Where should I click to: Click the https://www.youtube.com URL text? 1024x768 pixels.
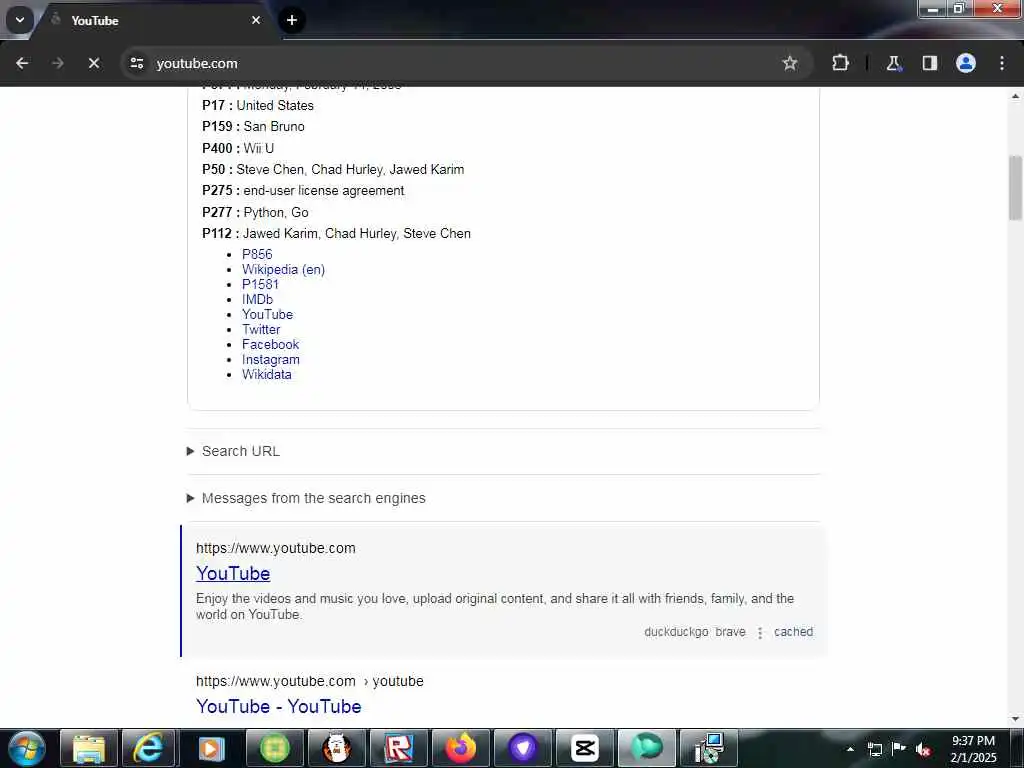point(276,549)
